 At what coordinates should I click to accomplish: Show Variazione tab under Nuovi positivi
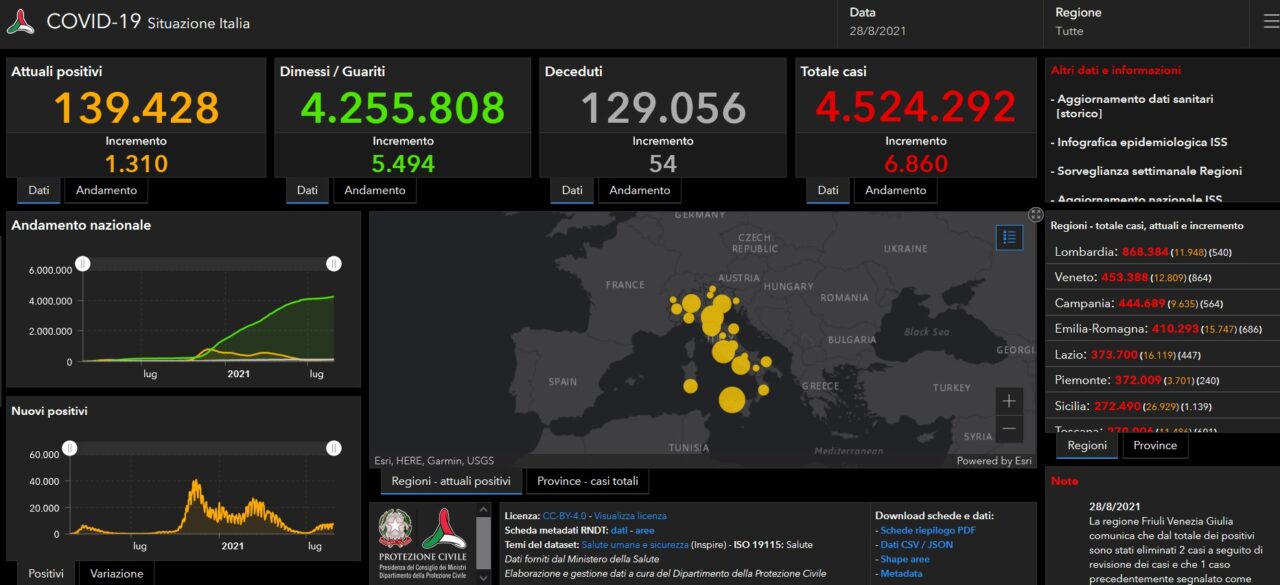click(x=117, y=573)
